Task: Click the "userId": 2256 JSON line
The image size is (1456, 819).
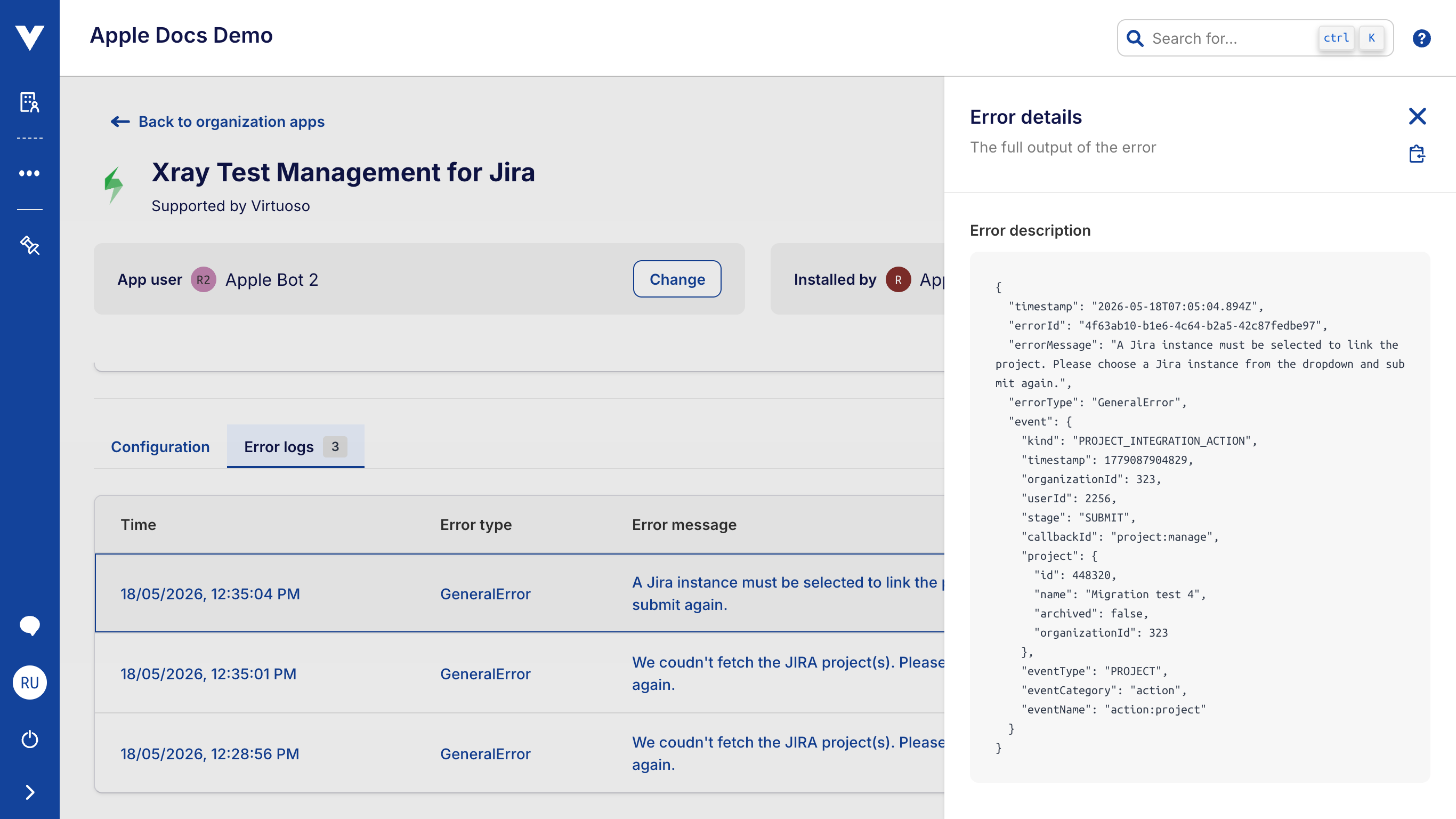Action: (1069, 499)
